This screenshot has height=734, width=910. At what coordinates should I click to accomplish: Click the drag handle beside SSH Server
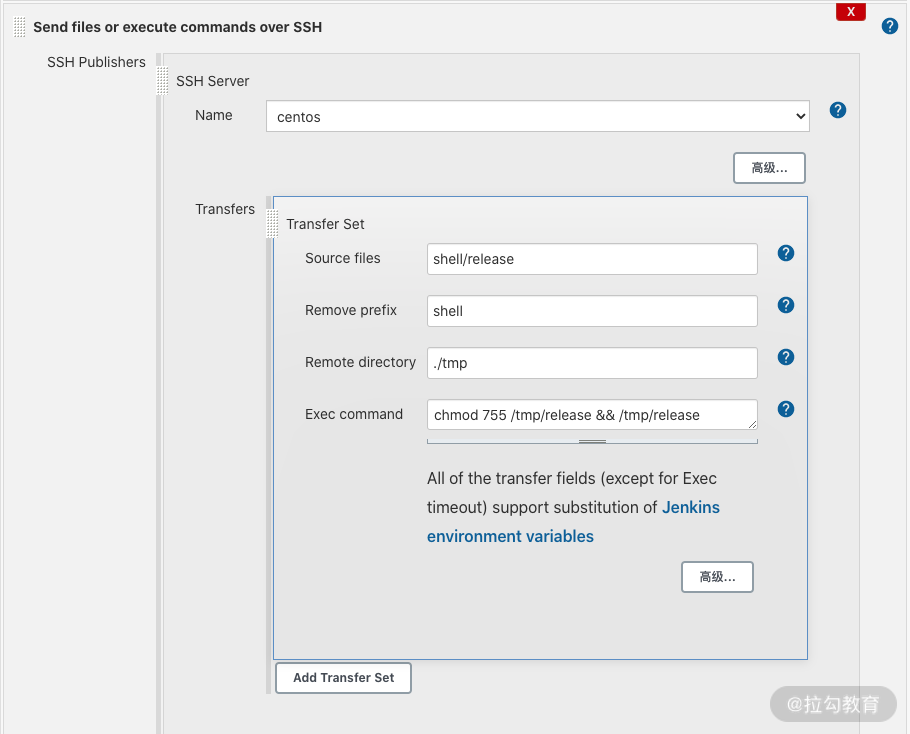(163, 81)
